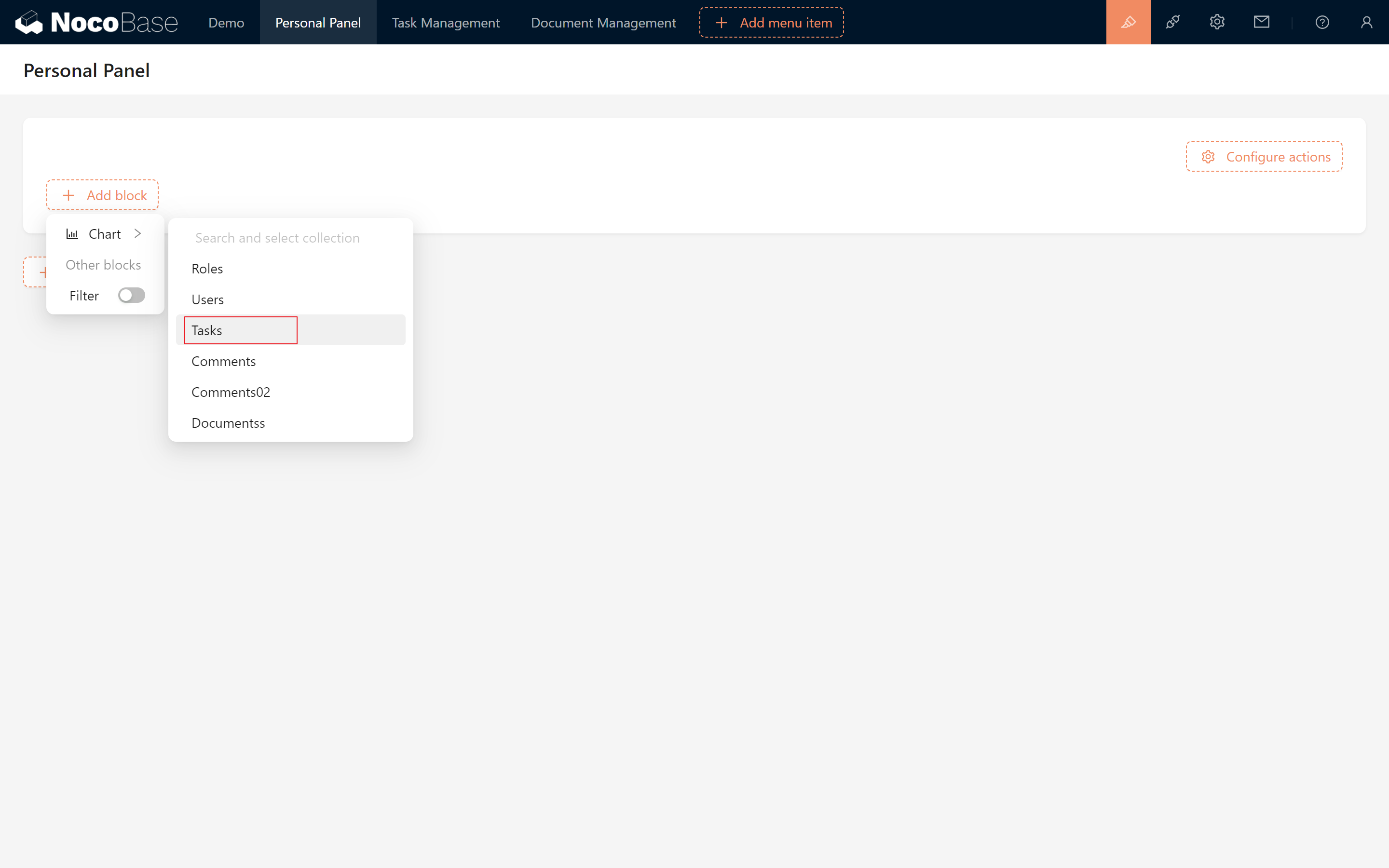Image resolution: width=1389 pixels, height=868 pixels.
Task: Switch to Document Management tab
Action: (x=604, y=22)
